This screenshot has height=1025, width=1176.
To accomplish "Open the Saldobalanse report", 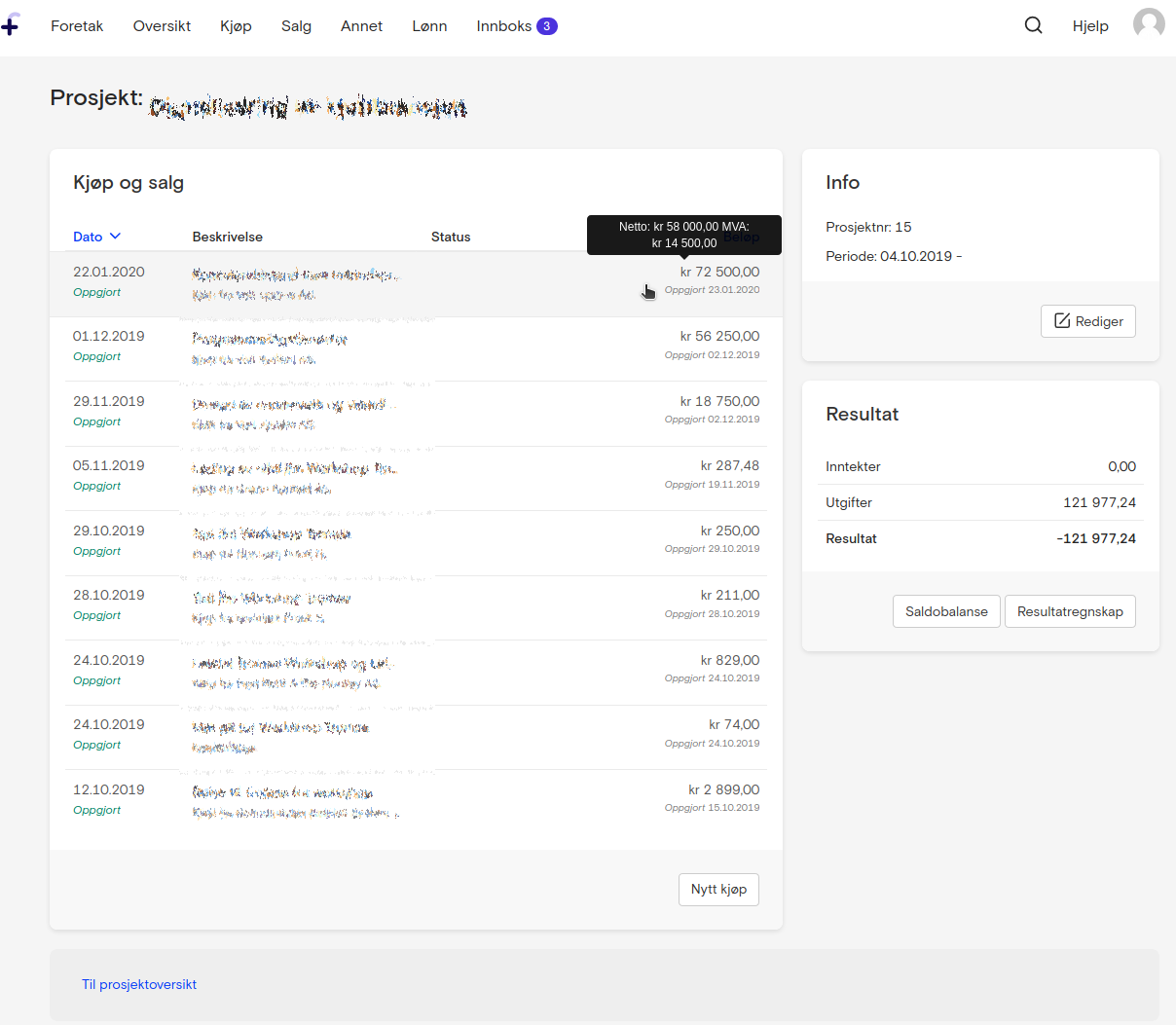I will point(946,611).
